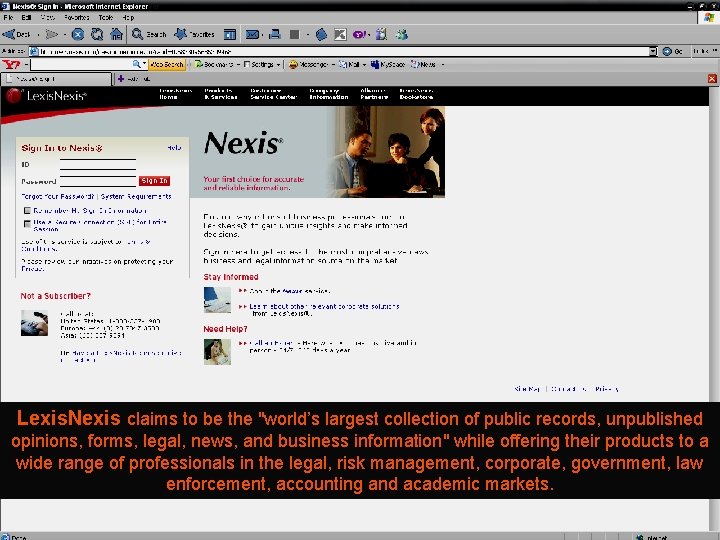Click the LexisNexis logo
Screen dimensions: 720x540
point(46,96)
